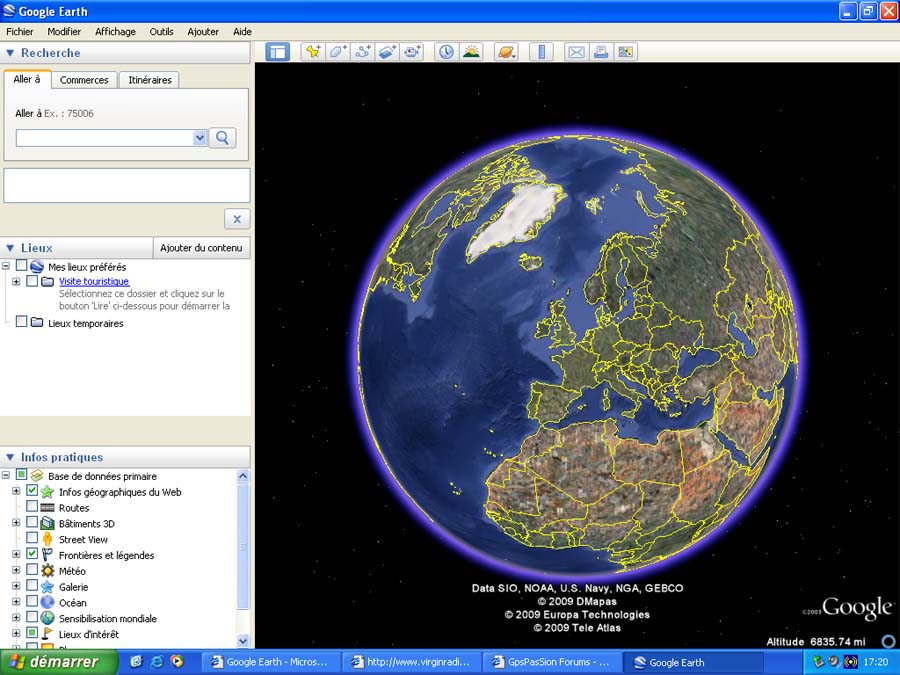Enable the Routes layer checkbox
The height and width of the screenshot is (675, 900).
click(33, 508)
